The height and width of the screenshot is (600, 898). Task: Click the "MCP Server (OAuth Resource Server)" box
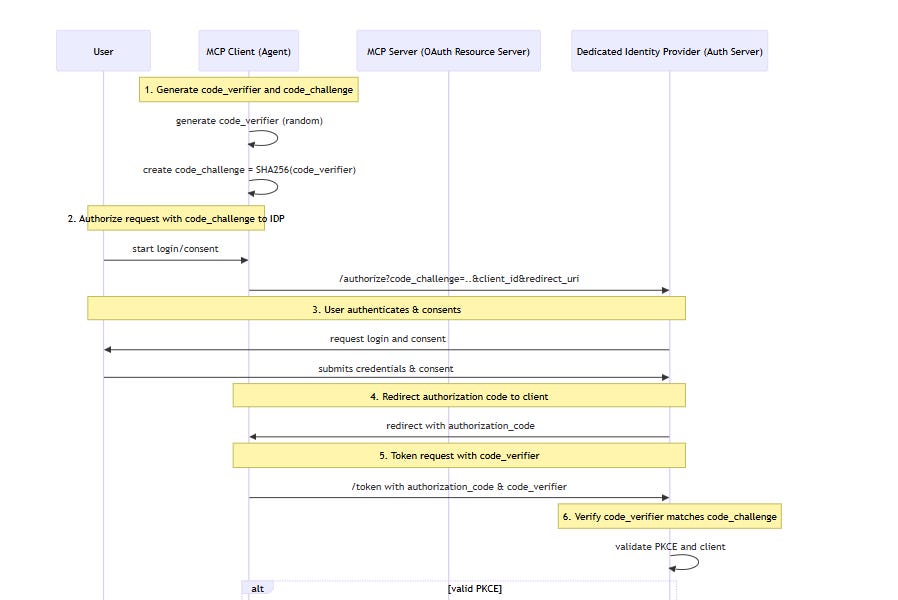point(448,50)
